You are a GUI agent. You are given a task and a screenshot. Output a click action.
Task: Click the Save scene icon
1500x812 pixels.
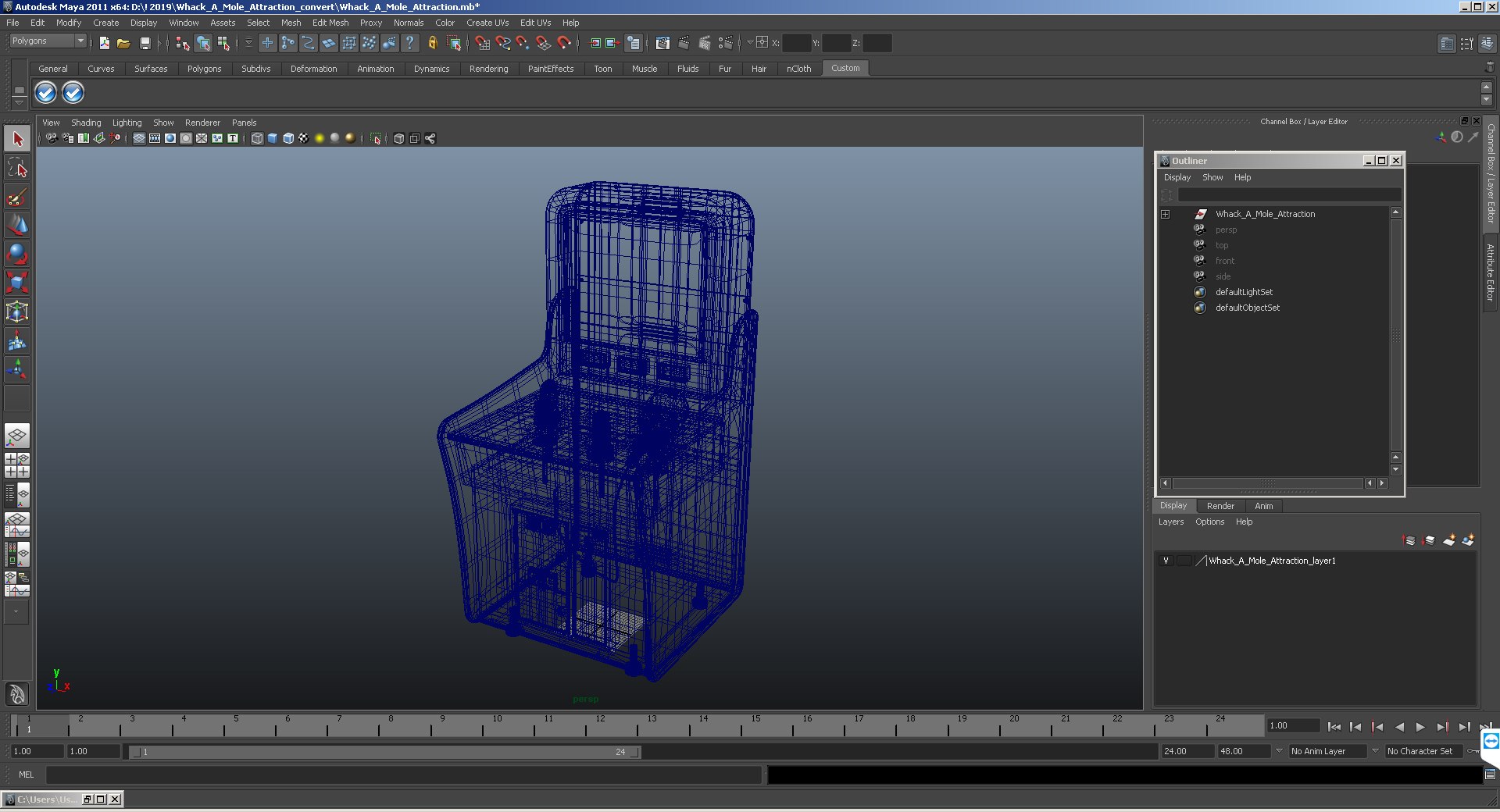pos(145,43)
